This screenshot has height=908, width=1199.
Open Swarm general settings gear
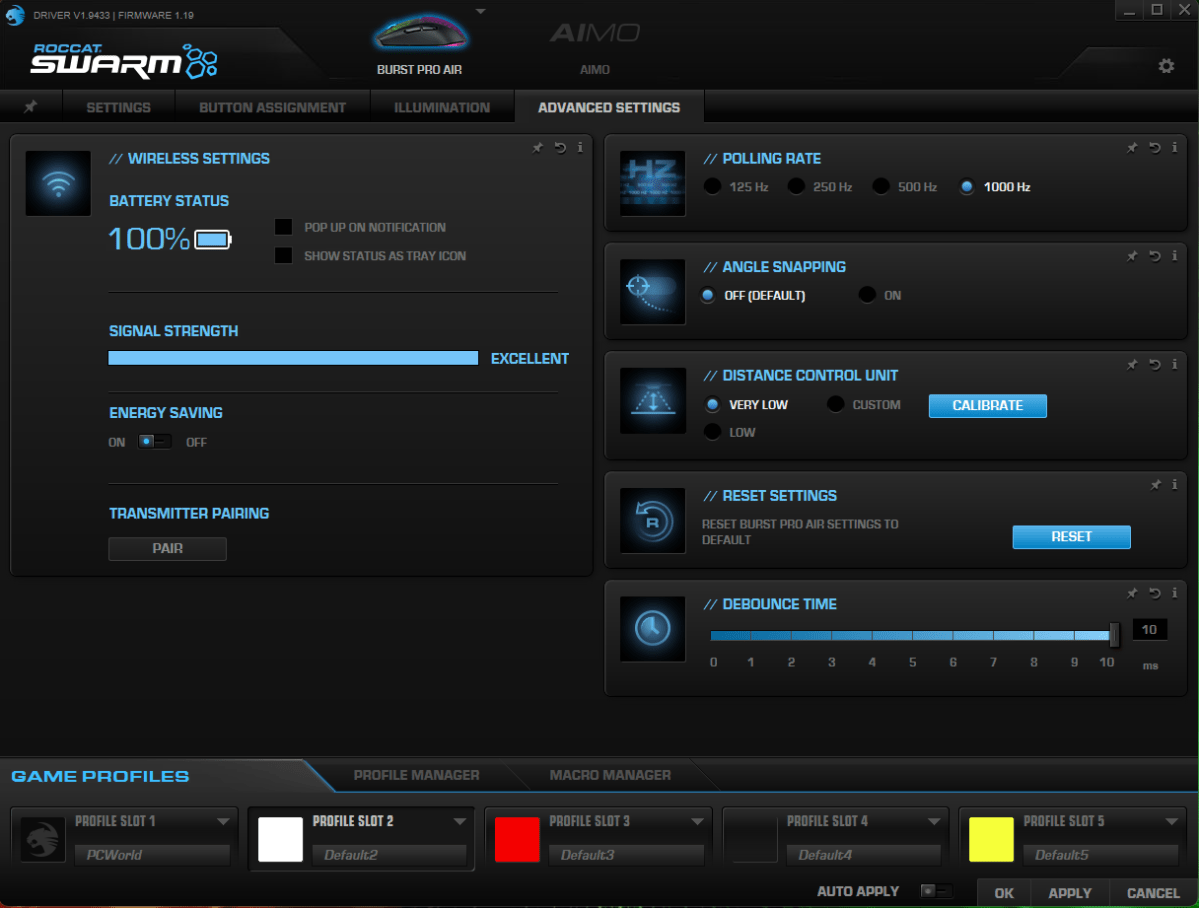click(x=1166, y=66)
